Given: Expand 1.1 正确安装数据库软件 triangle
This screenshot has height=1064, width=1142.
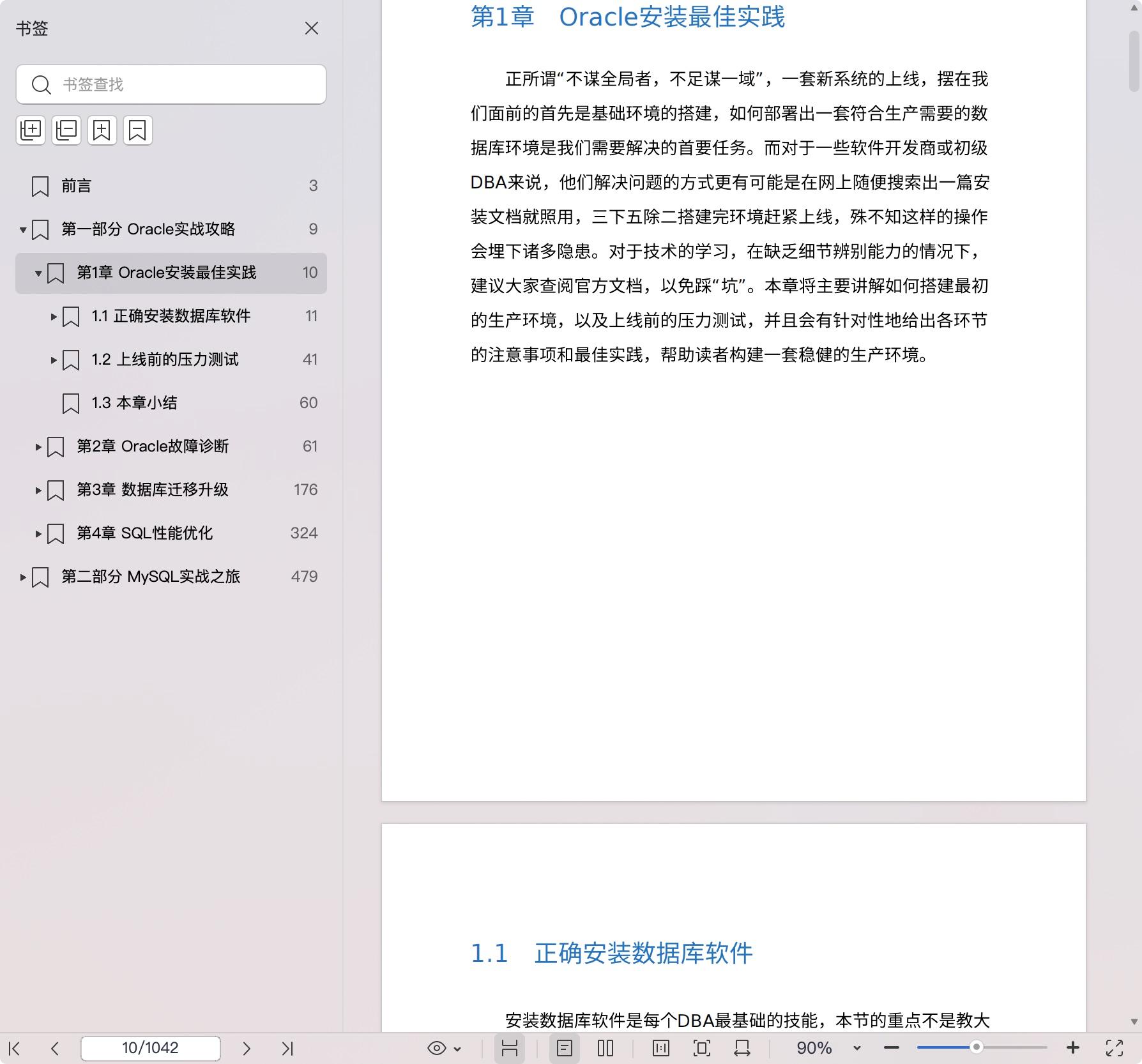Looking at the screenshot, I should pyautogui.click(x=54, y=316).
